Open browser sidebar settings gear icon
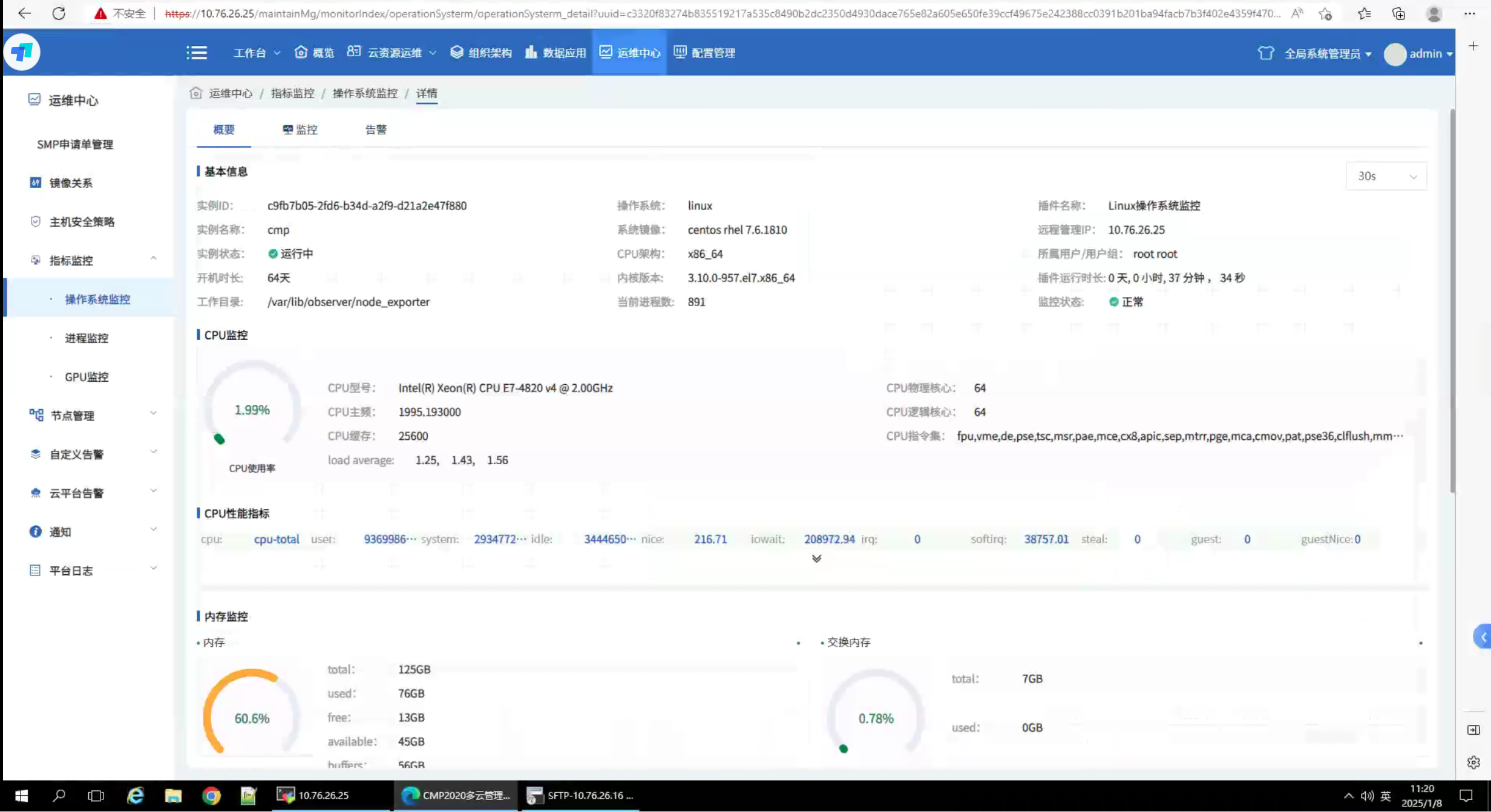The height and width of the screenshot is (812, 1491). coord(1473,763)
